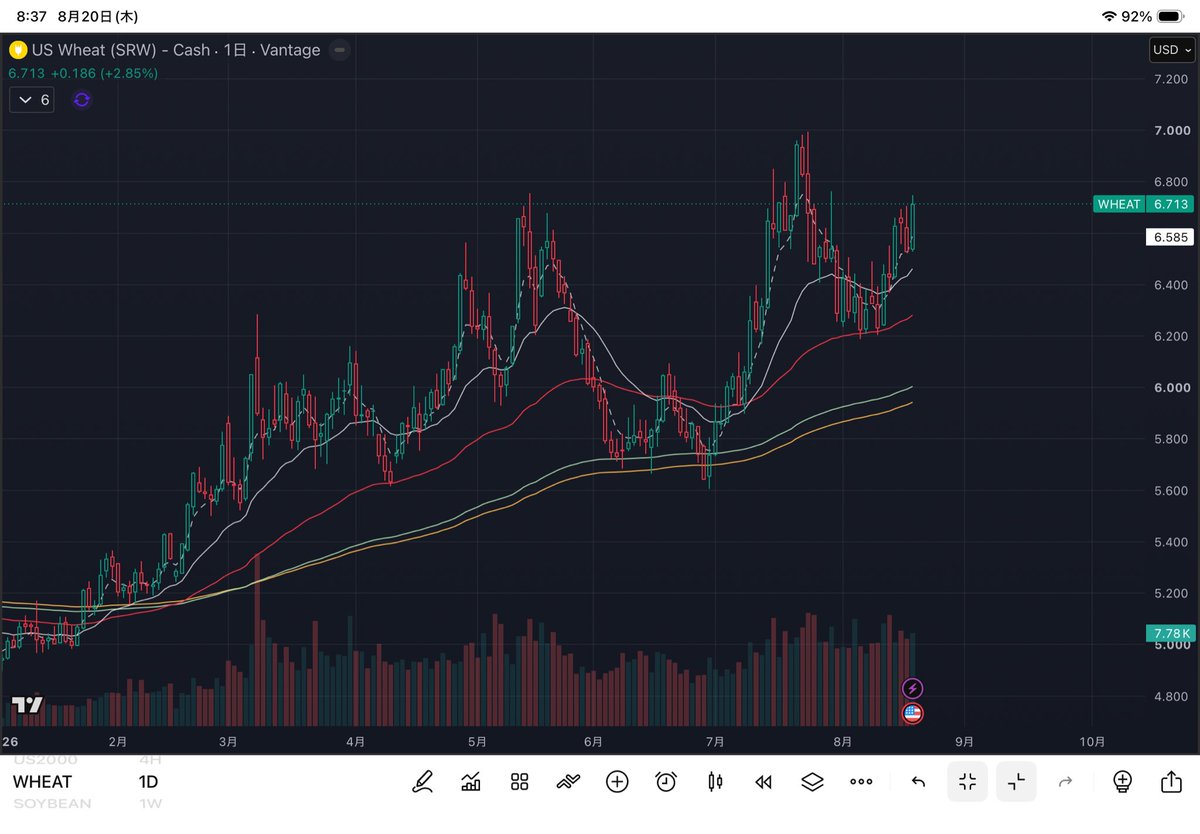Change chart type via candlestick icon

pos(715,782)
